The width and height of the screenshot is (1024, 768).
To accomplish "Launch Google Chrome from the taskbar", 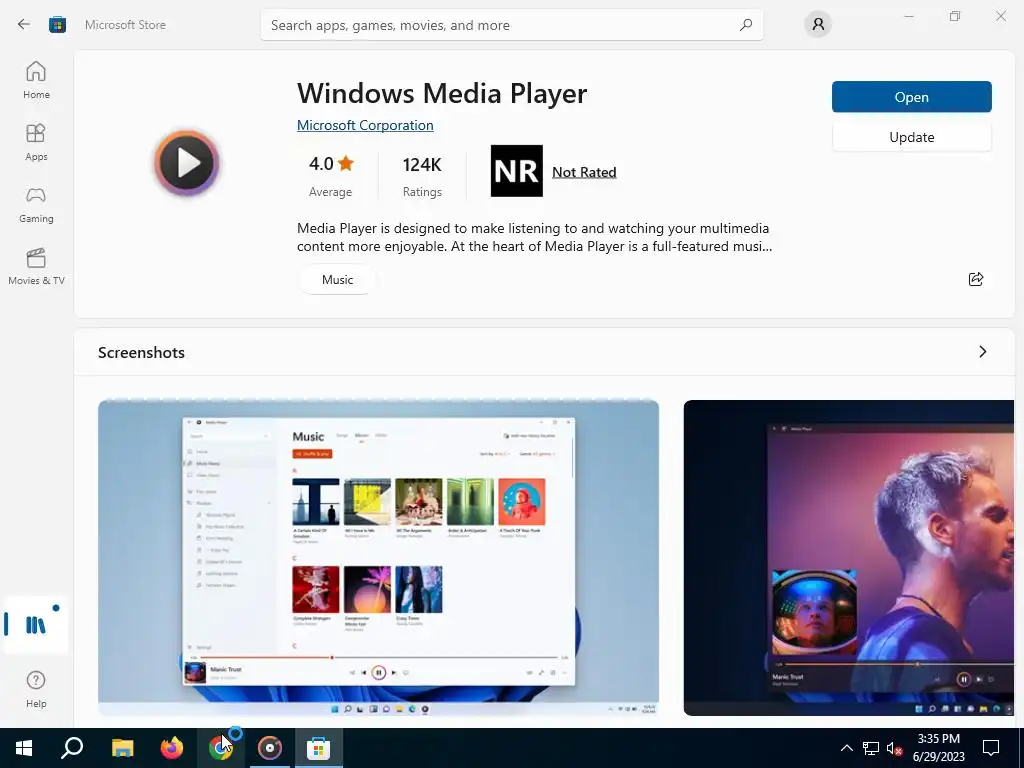I will tap(221, 748).
